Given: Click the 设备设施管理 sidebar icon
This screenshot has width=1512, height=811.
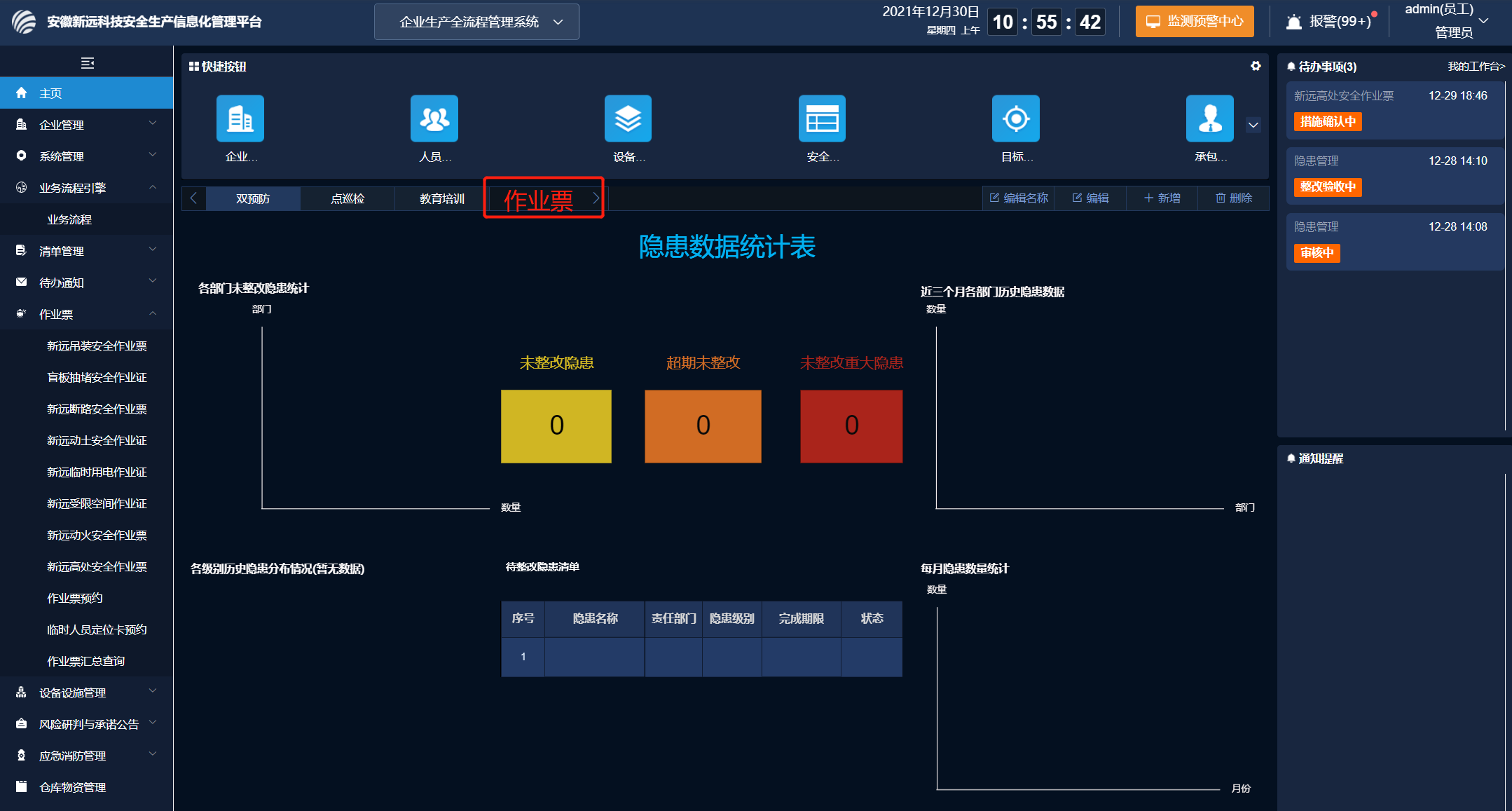Looking at the screenshot, I should coord(21,692).
